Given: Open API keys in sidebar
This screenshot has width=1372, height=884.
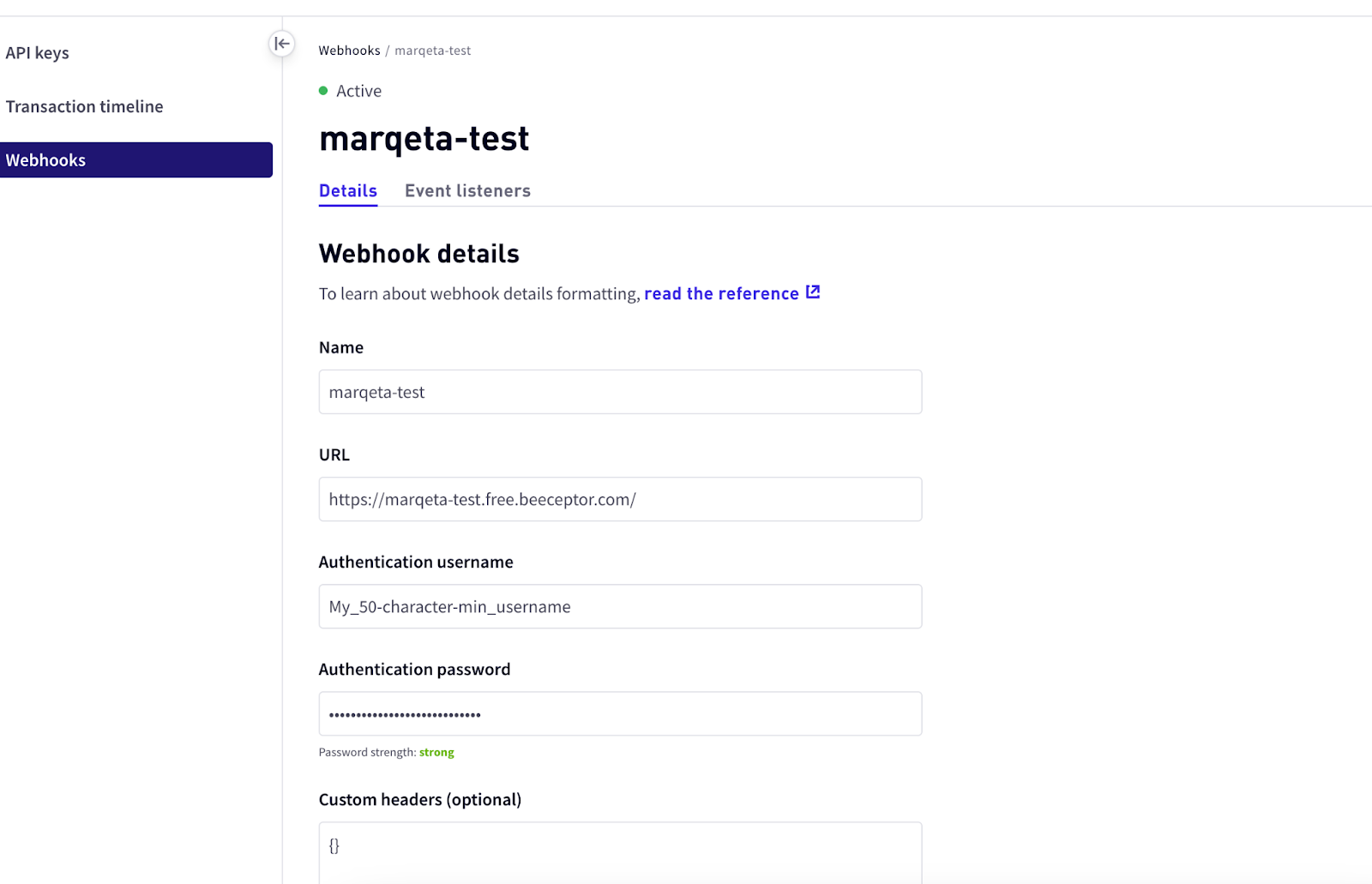Looking at the screenshot, I should pos(37,53).
